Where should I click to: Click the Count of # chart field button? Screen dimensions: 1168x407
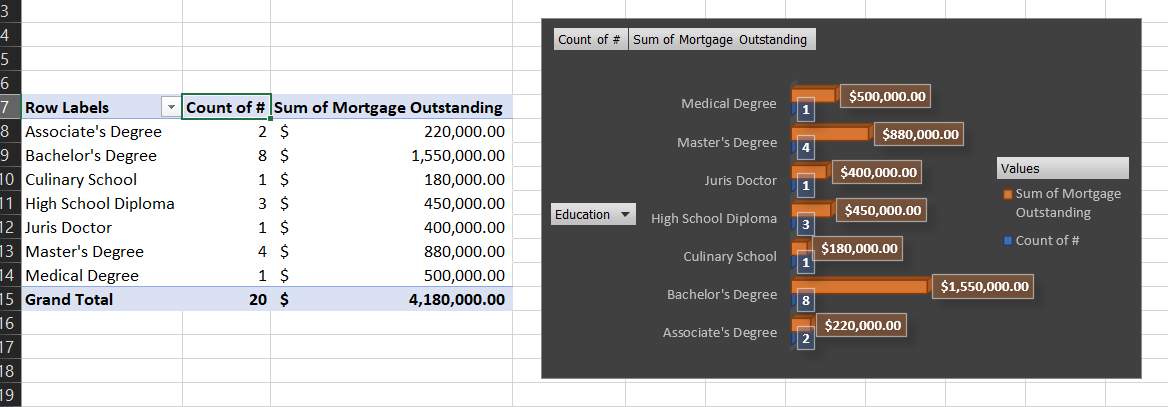[x=590, y=40]
